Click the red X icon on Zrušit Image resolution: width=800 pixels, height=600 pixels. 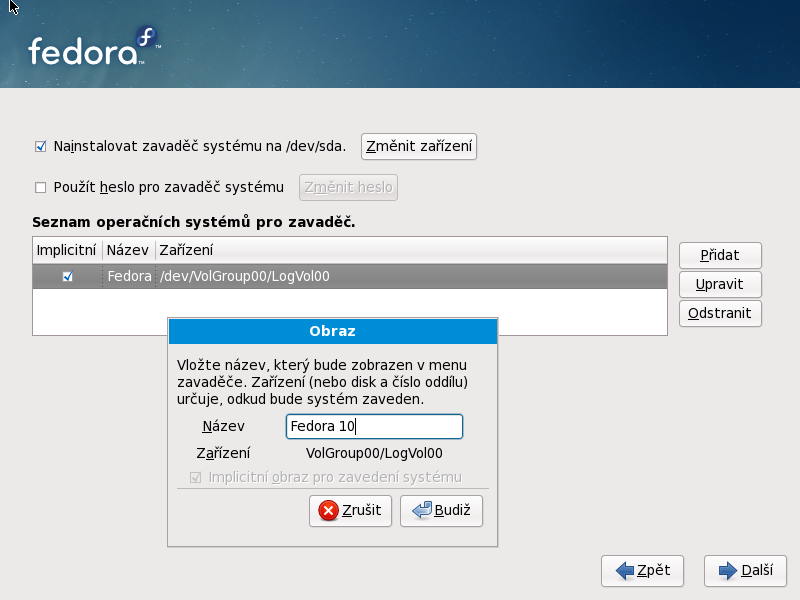pos(328,511)
